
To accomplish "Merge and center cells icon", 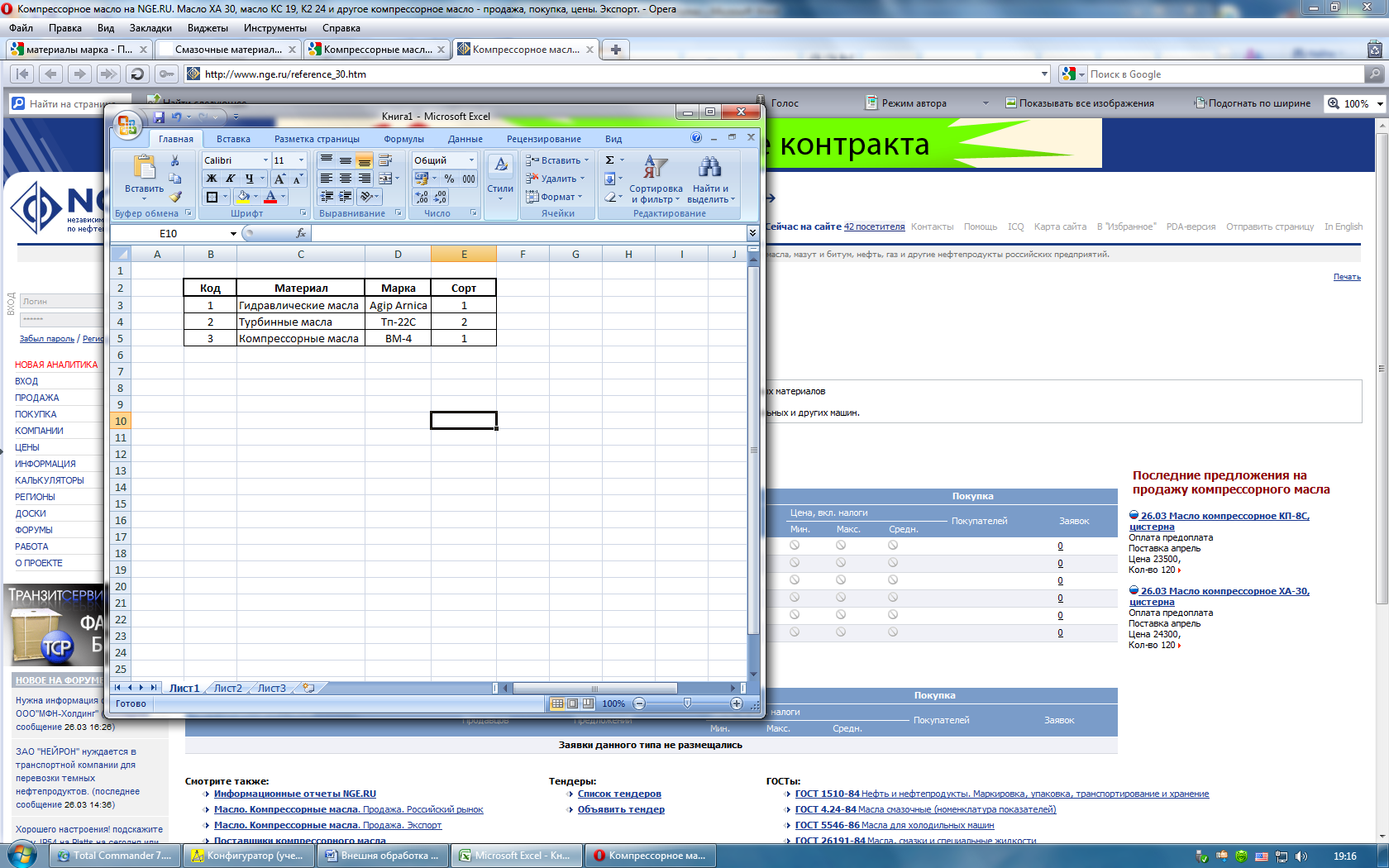I will click(x=385, y=179).
